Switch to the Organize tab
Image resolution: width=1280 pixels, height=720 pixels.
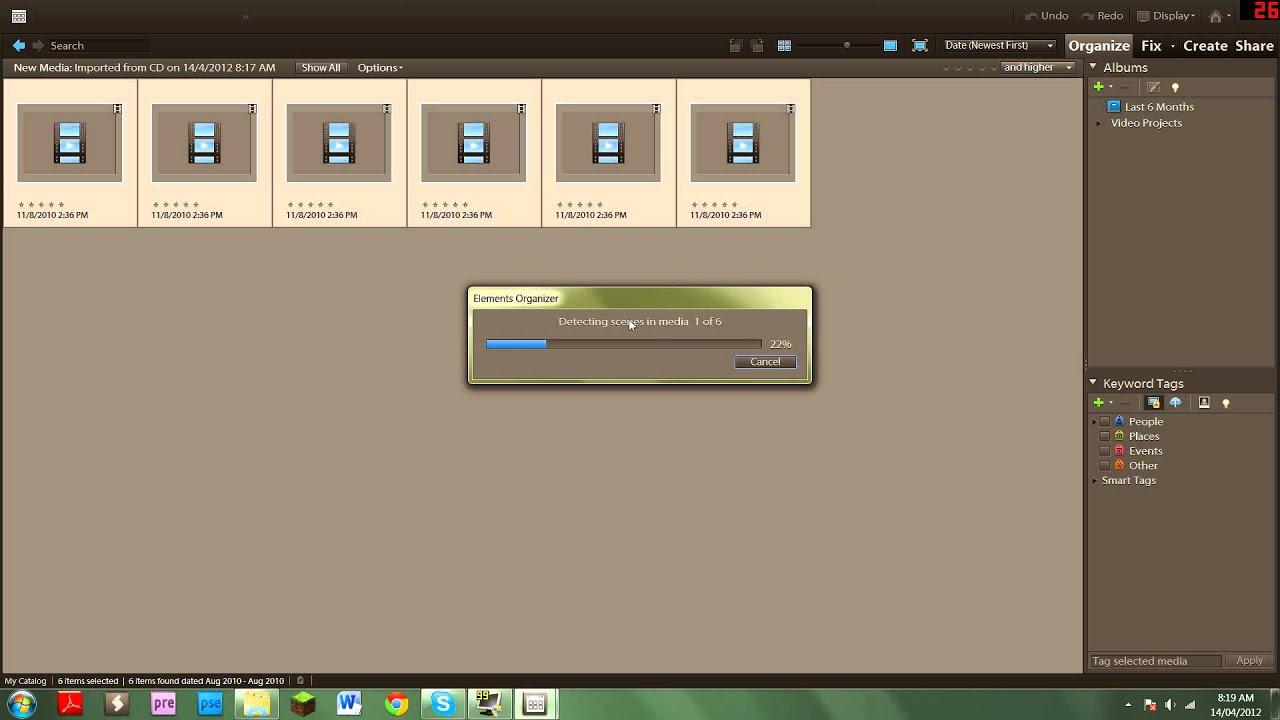[x=1098, y=46]
